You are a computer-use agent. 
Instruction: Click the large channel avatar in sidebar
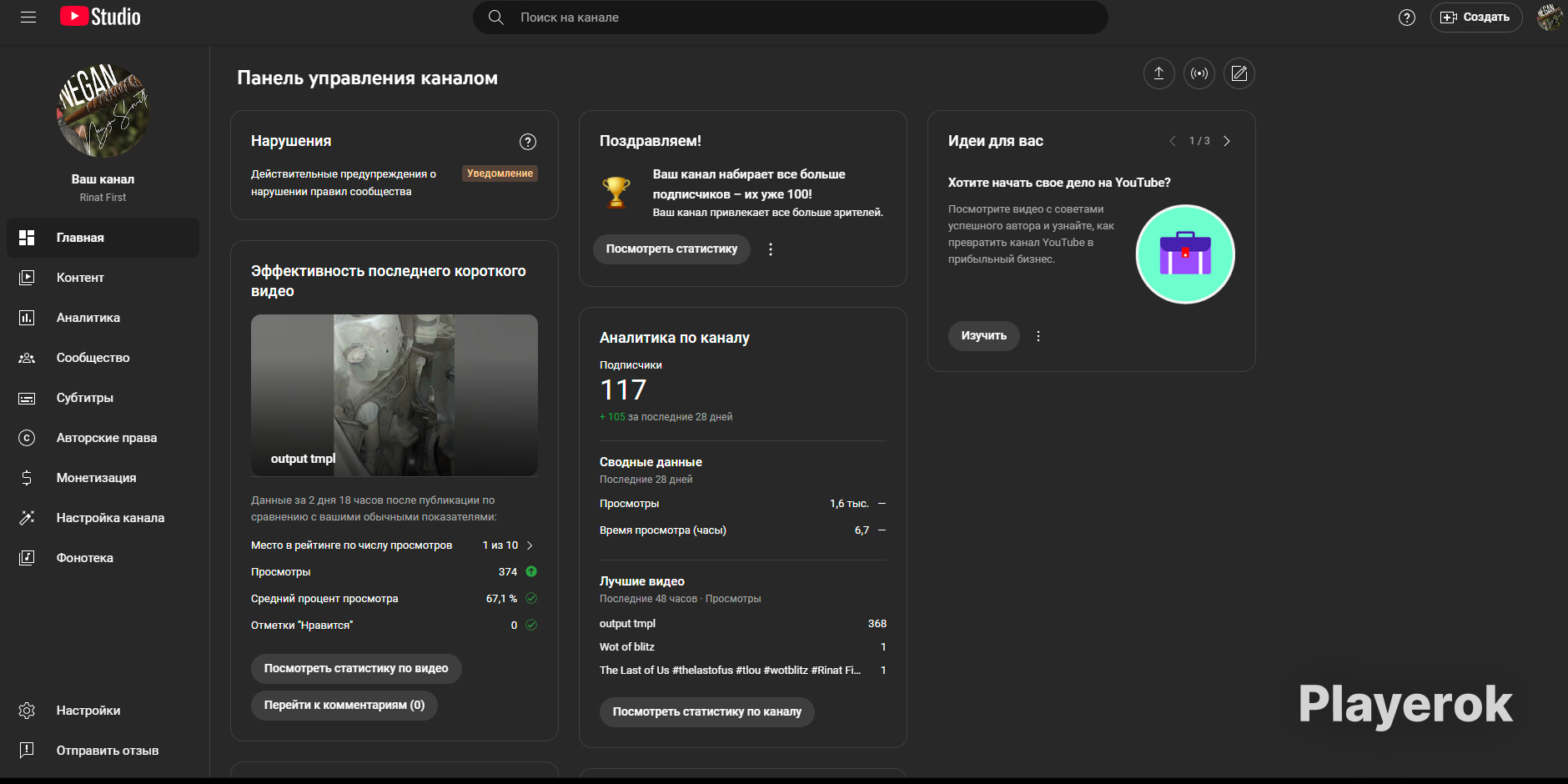pyautogui.click(x=103, y=111)
